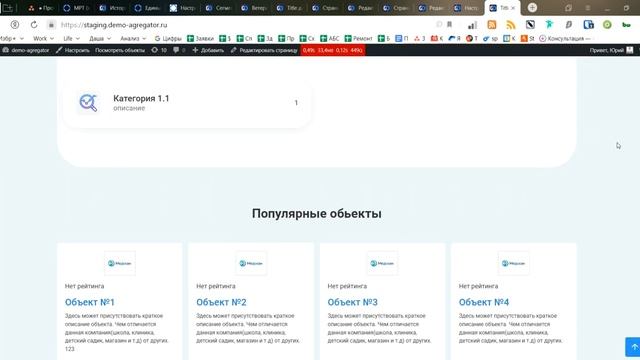Screen dimensions: 640x360
Task: Open the Ремонт bookmark
Action: (x=358, y=38)
